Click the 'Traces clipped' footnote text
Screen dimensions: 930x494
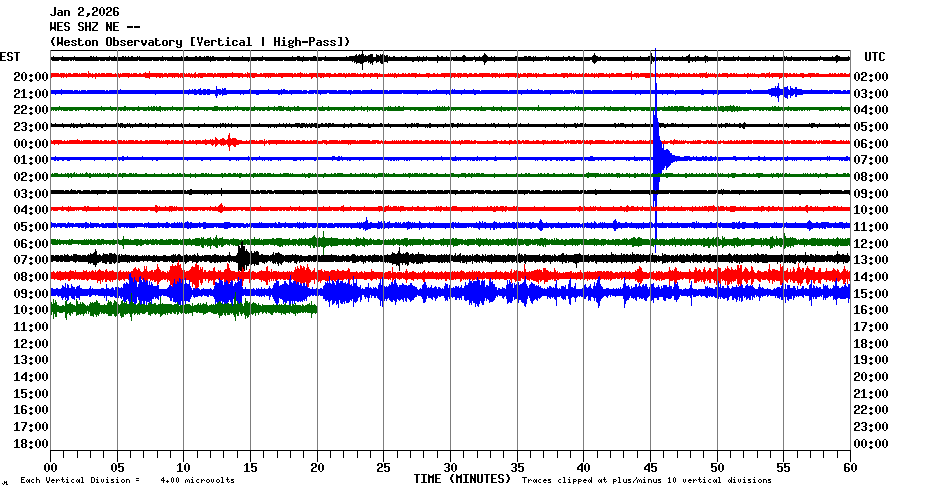pos(646,481)
